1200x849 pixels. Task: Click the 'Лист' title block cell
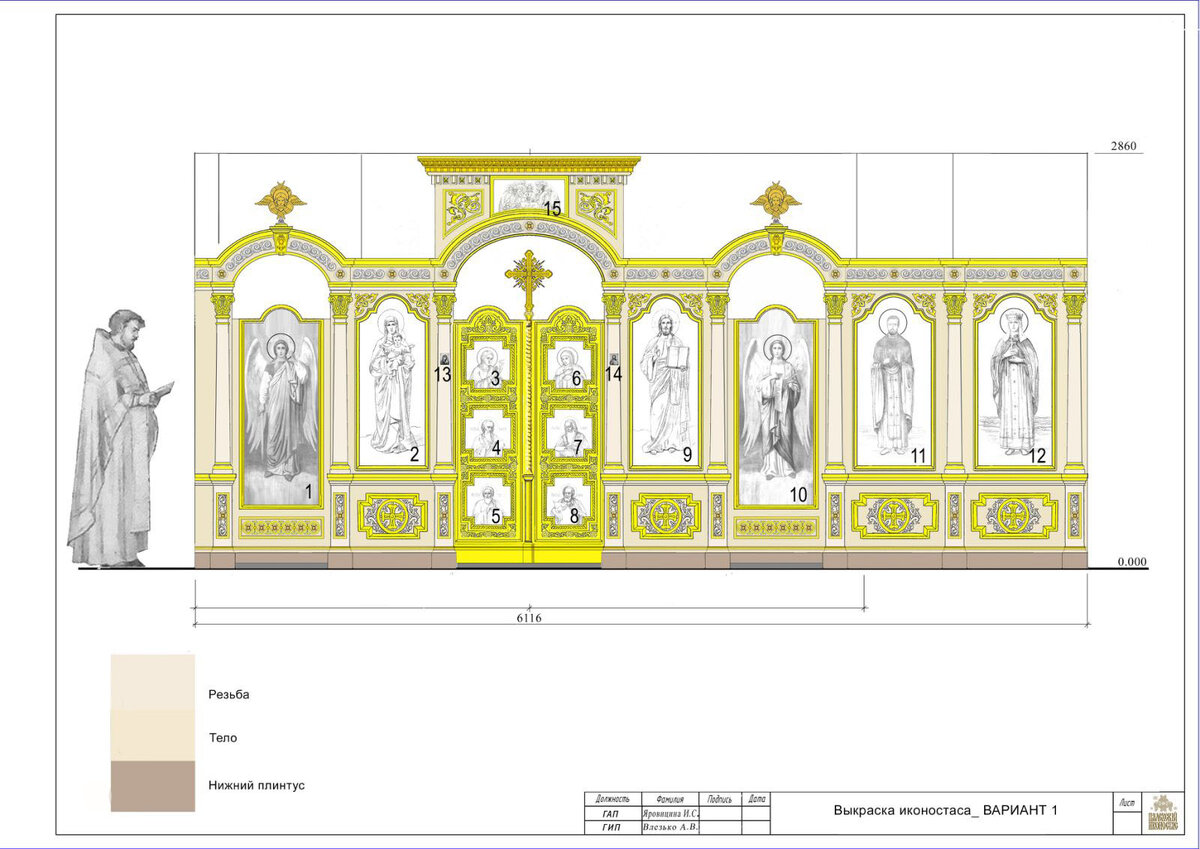click(1128, 802)
